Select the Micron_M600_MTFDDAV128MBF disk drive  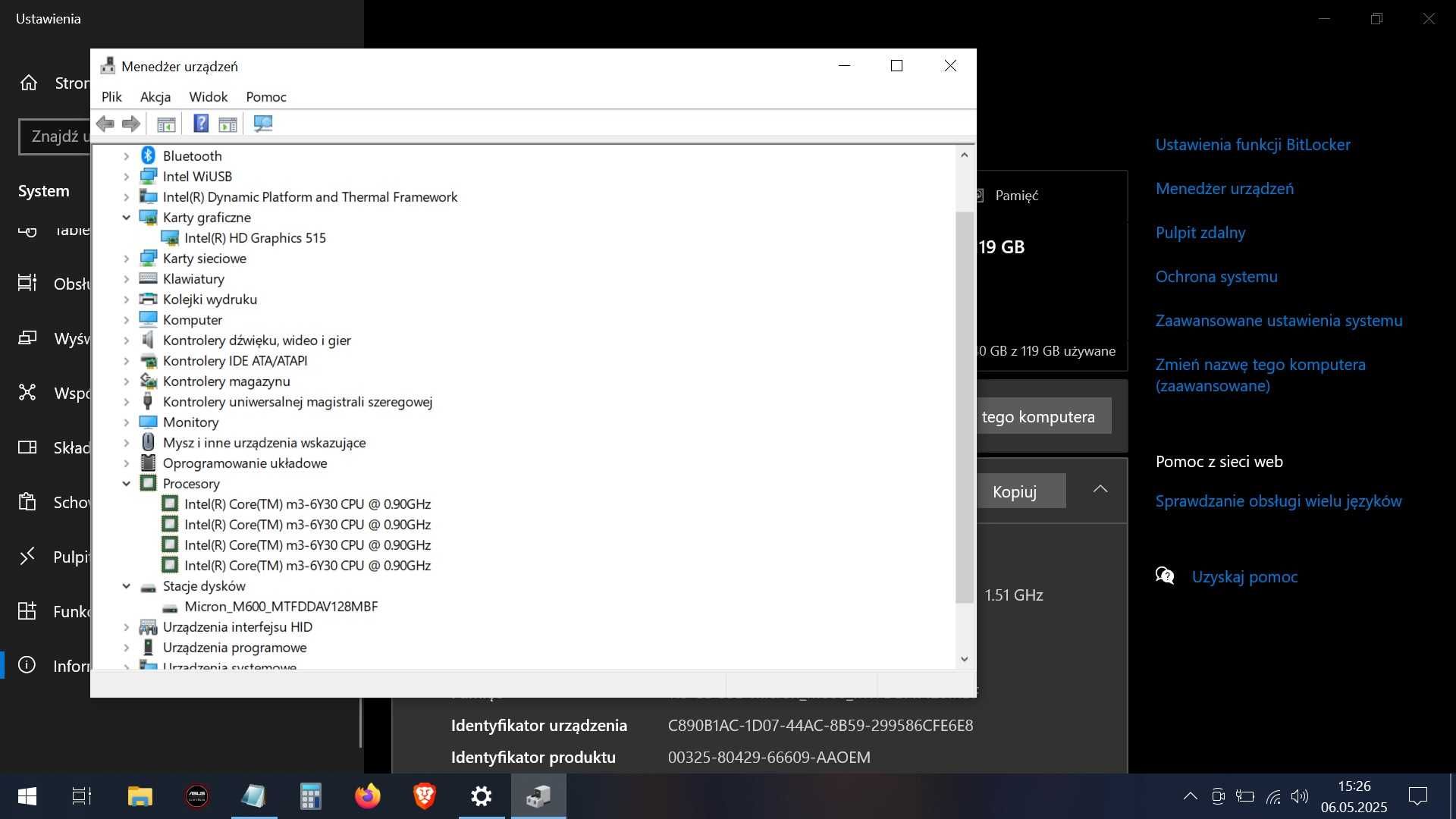(281, 607)
